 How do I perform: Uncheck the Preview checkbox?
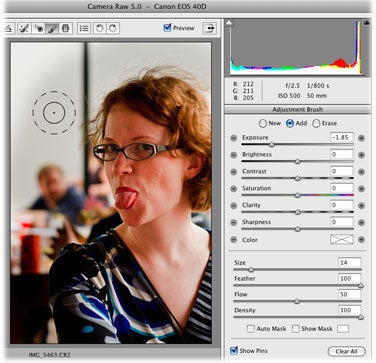point(167,28)
